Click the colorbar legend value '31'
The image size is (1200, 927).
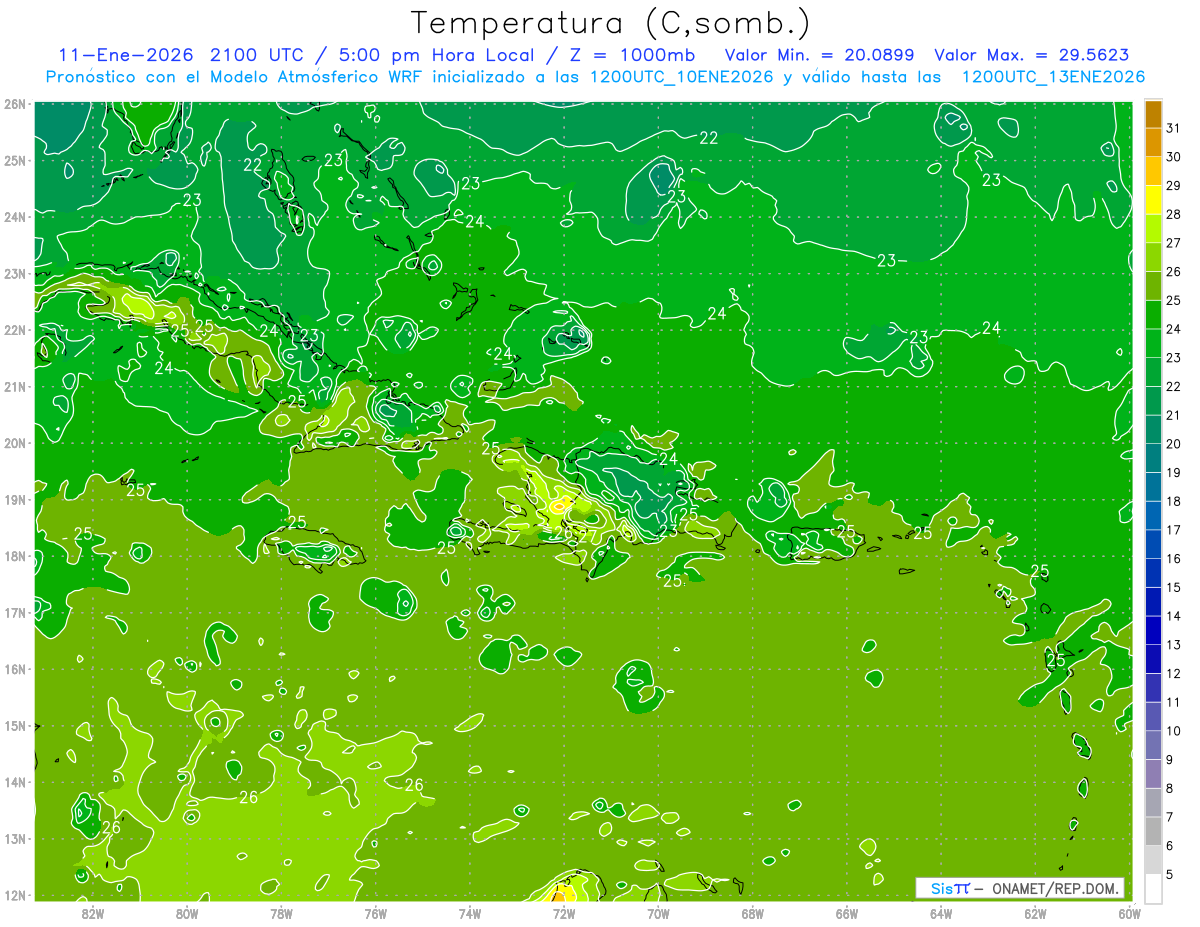(x=1174, y=128)
